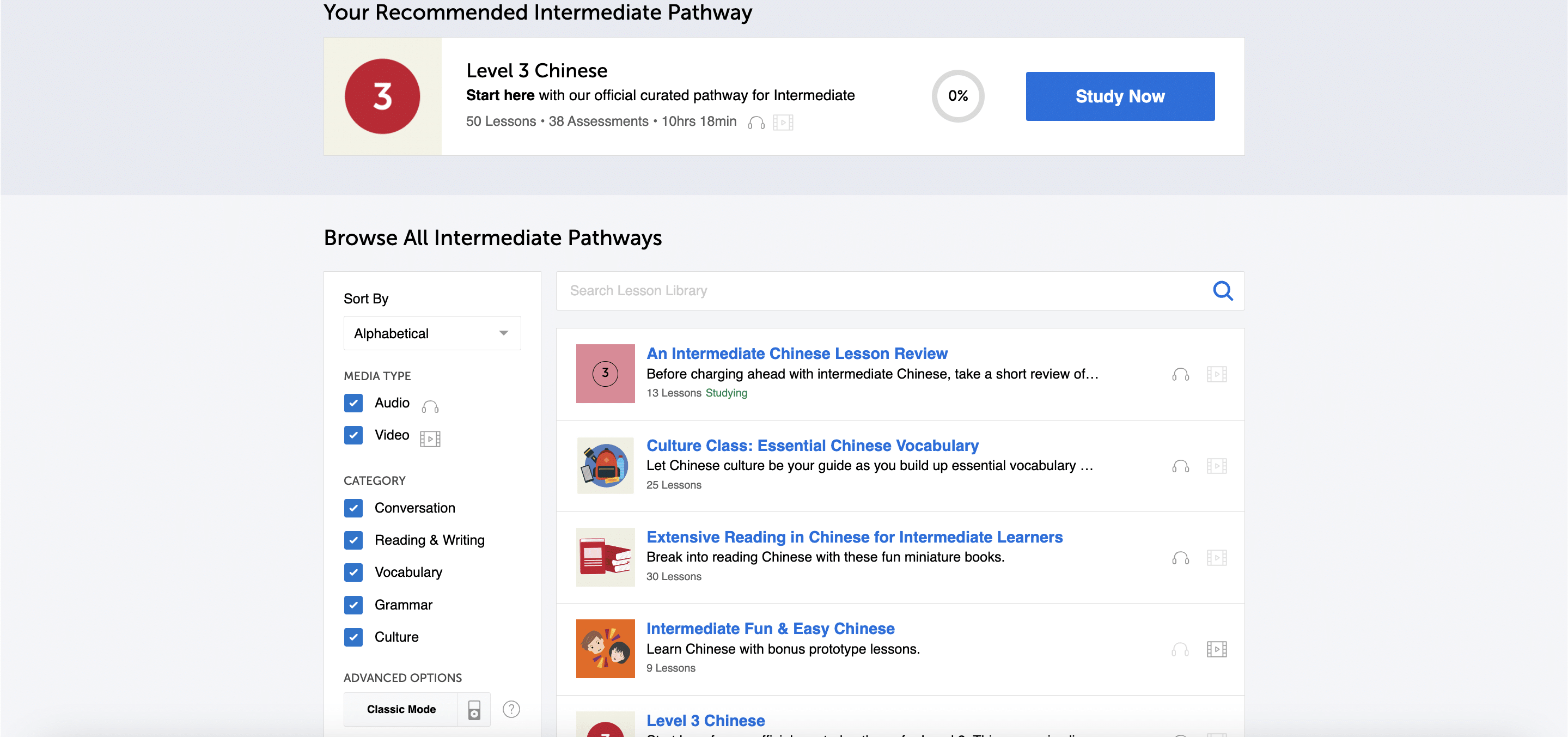Click the Study Now button for Level 3 Chinese
Image resolution: width=1568 pixels, height=737 pixels.
click(x=1120, y=96)
